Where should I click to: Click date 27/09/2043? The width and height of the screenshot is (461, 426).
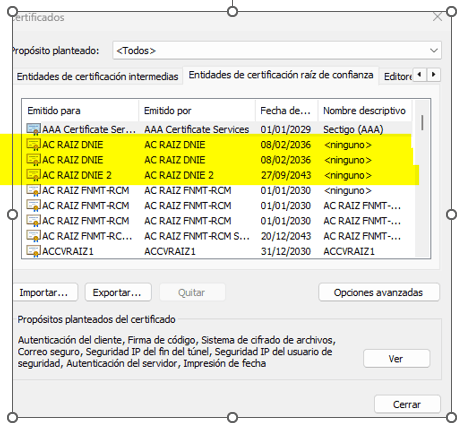tap(286, 175)
